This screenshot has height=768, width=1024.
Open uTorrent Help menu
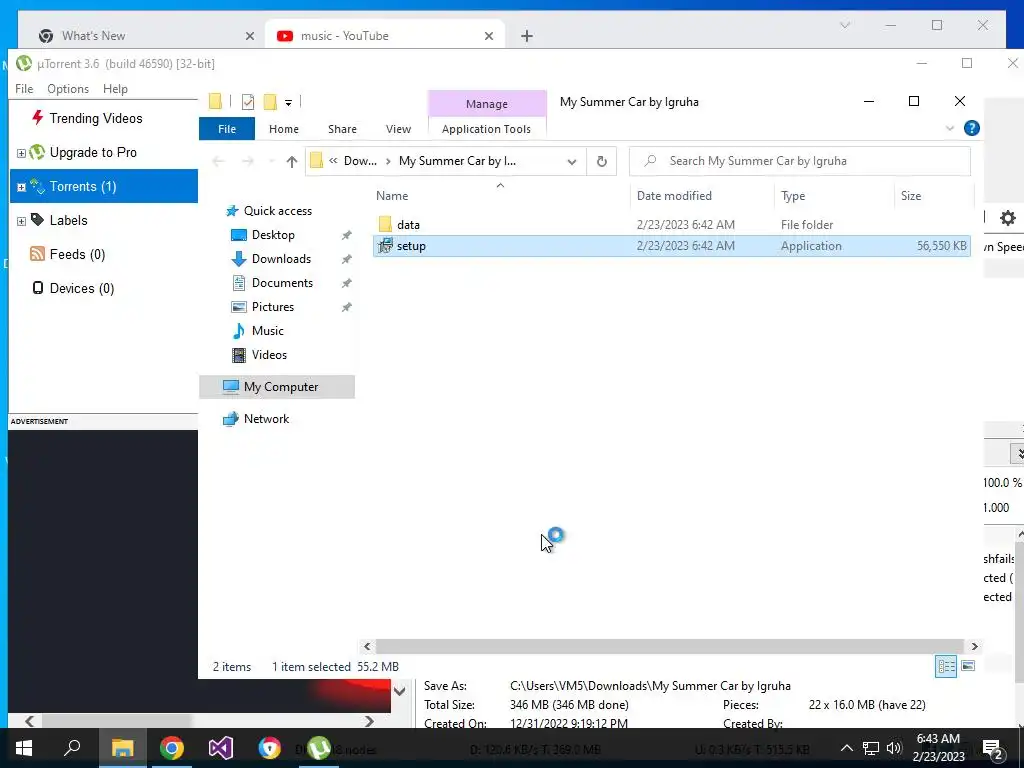click(115, 89)
